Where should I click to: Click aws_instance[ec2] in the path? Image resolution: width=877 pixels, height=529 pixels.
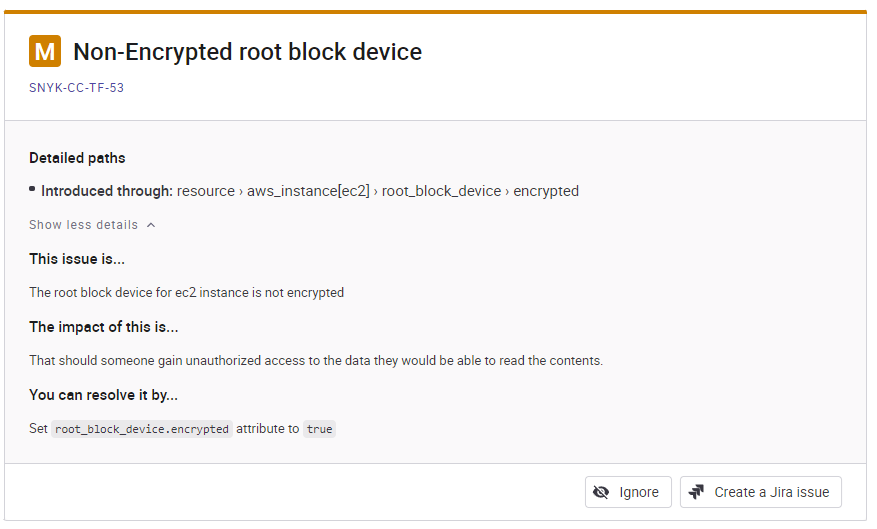pos(308,191)
